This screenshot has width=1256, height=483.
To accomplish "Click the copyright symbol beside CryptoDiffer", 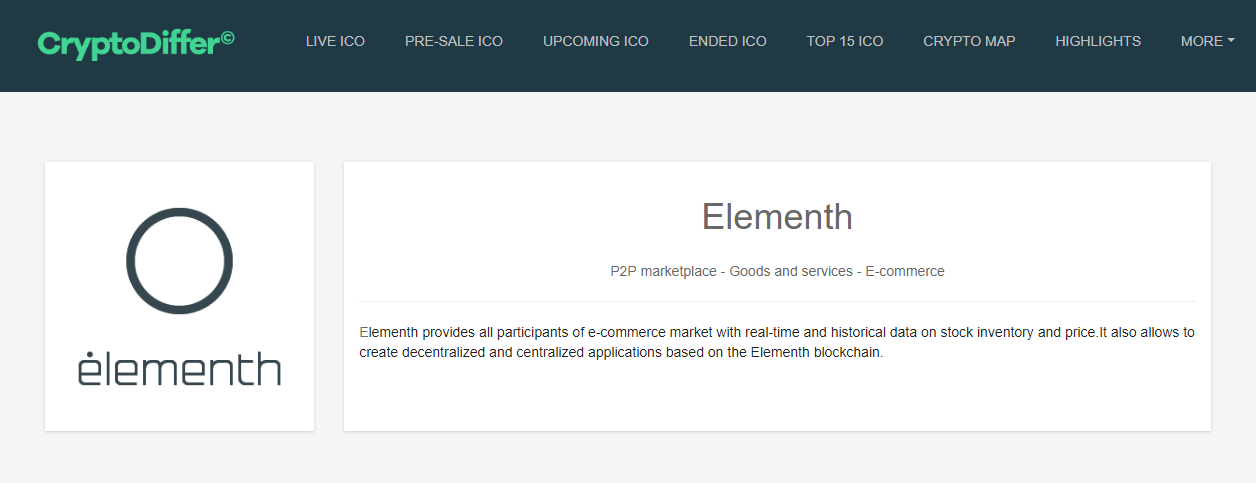I will (x=228, y=38).
